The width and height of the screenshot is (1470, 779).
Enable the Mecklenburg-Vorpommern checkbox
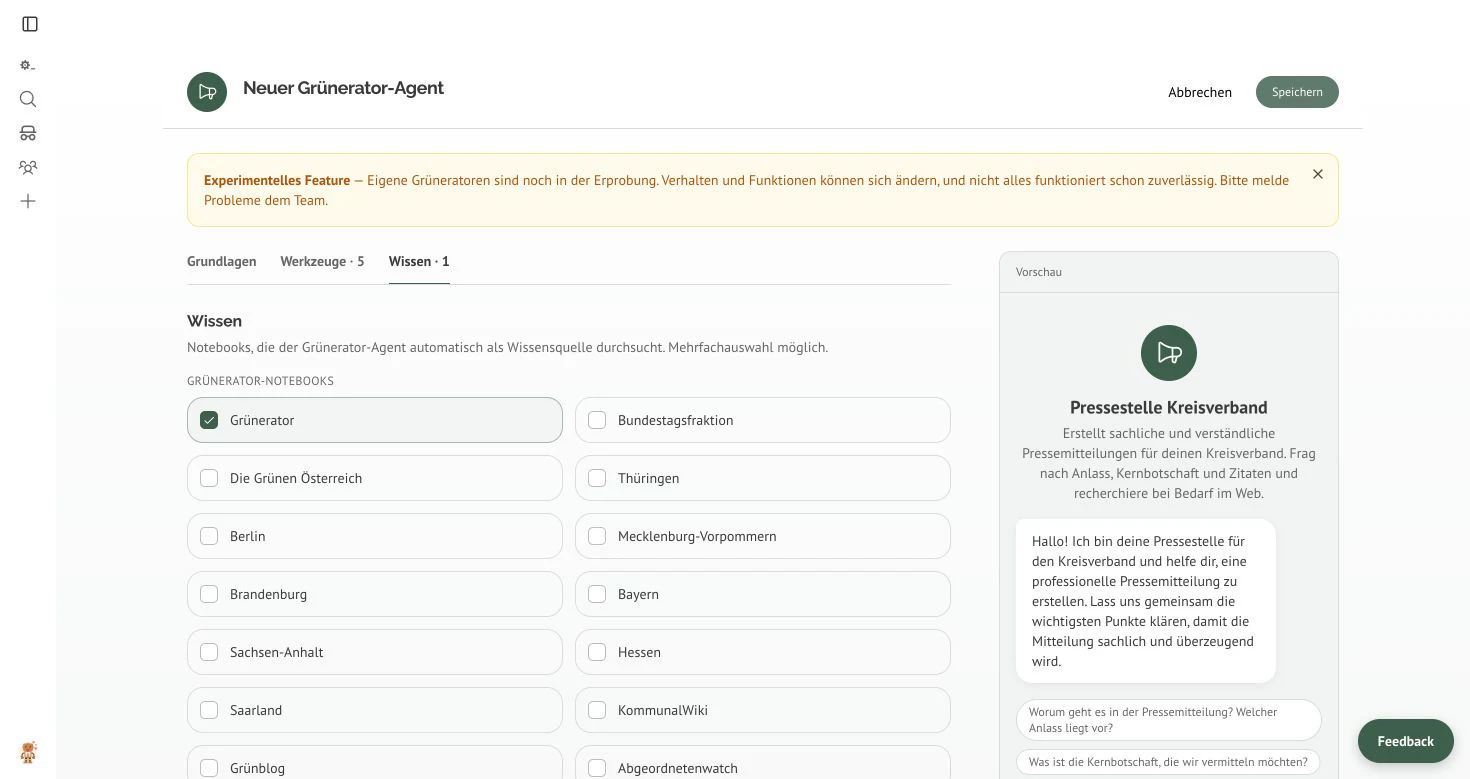coord(597,536)
